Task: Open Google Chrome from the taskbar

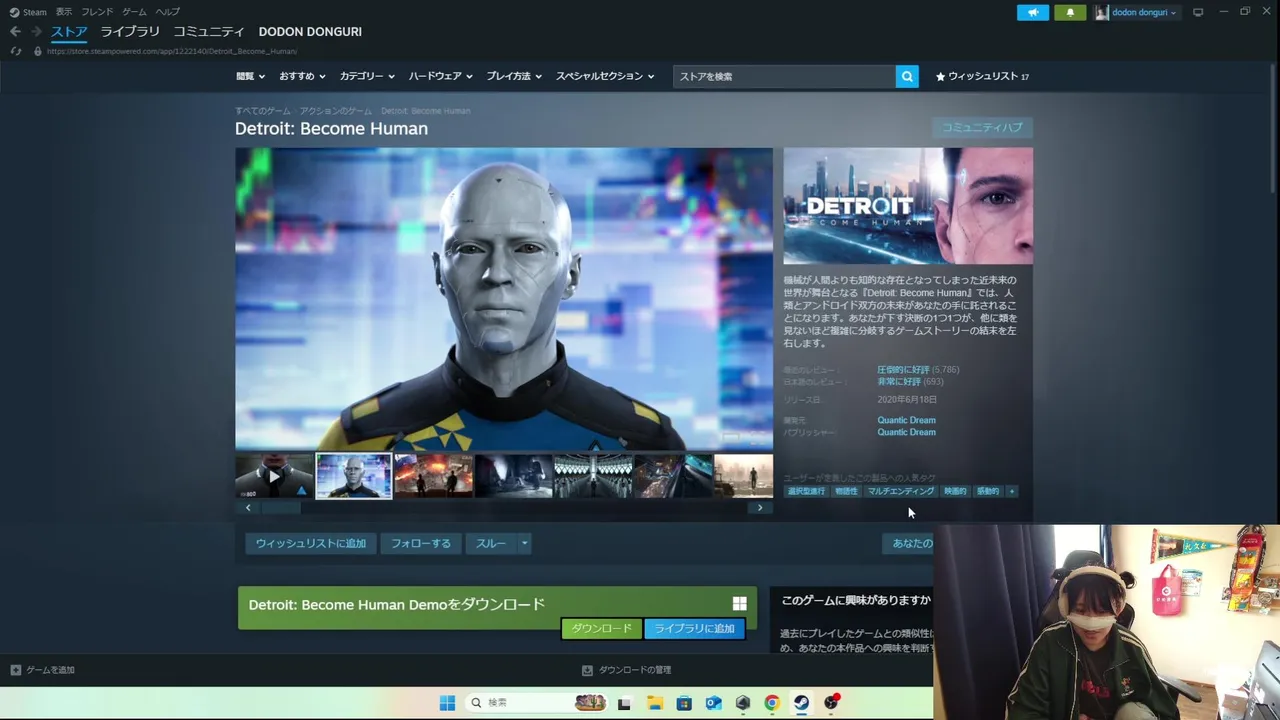Action: click(x=772, y=703)
